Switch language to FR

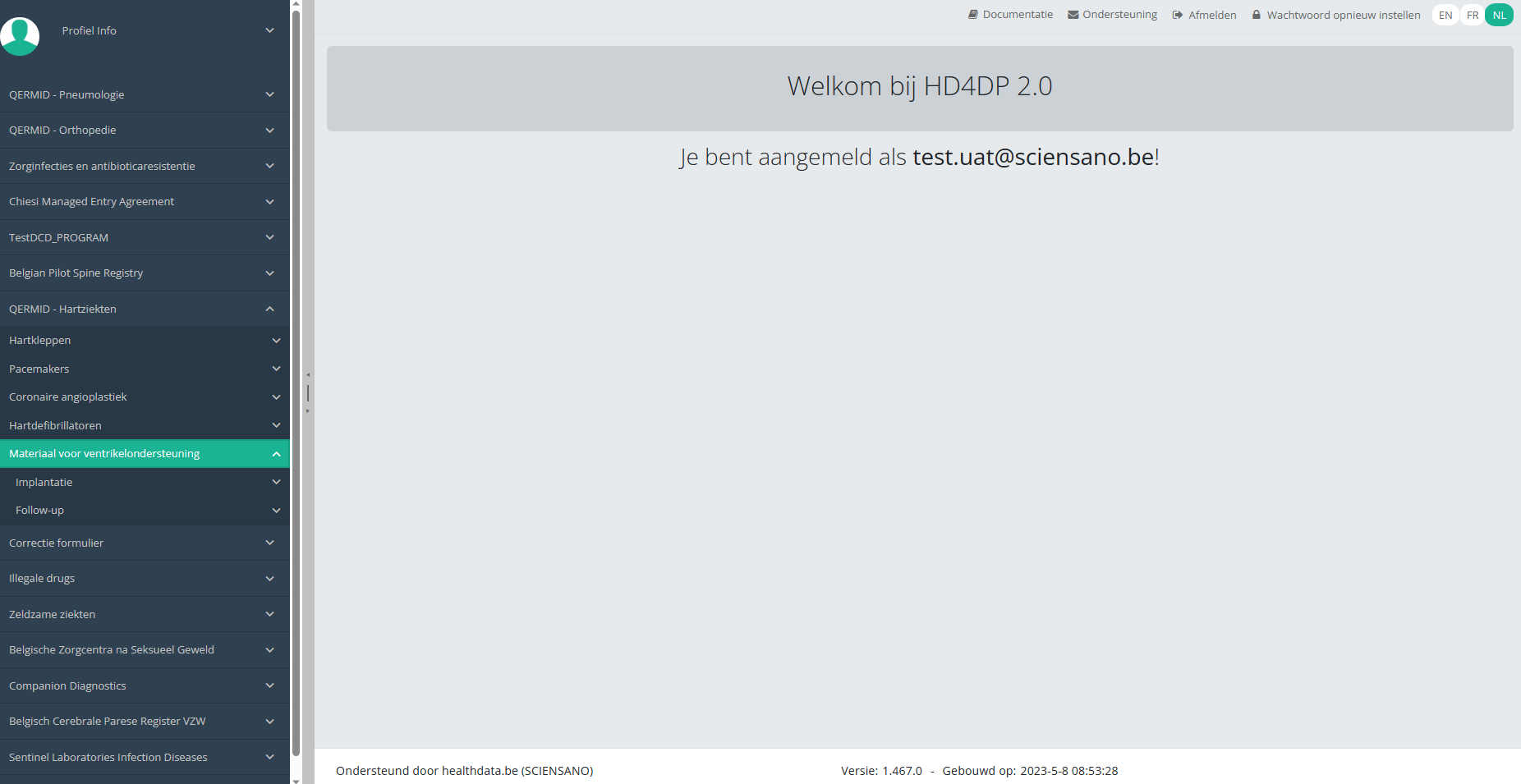click(1473, 15)
